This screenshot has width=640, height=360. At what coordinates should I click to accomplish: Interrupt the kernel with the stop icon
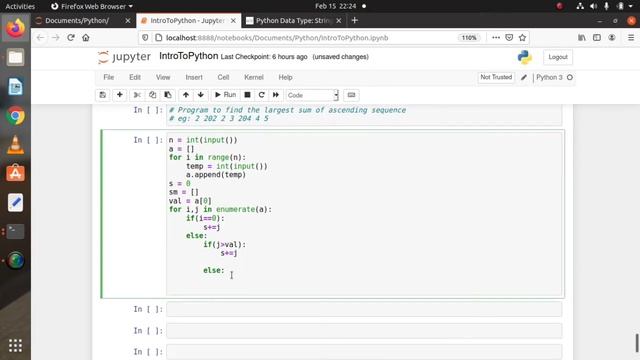pyautogui.click(x=247, y=95)
